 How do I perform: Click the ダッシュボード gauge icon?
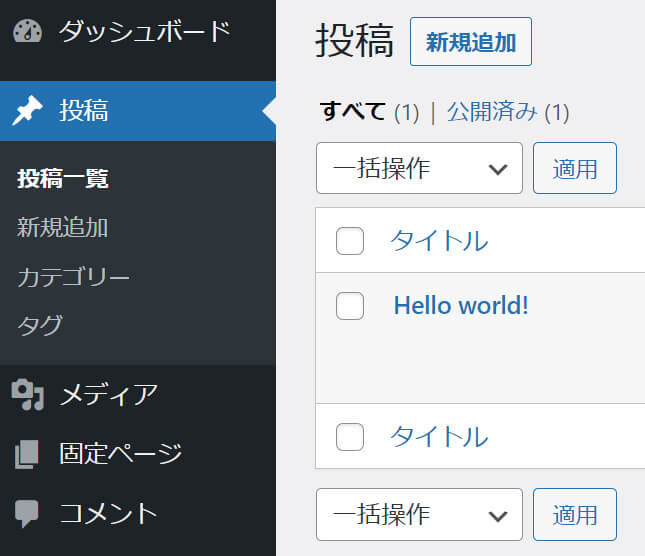point(27,31)
